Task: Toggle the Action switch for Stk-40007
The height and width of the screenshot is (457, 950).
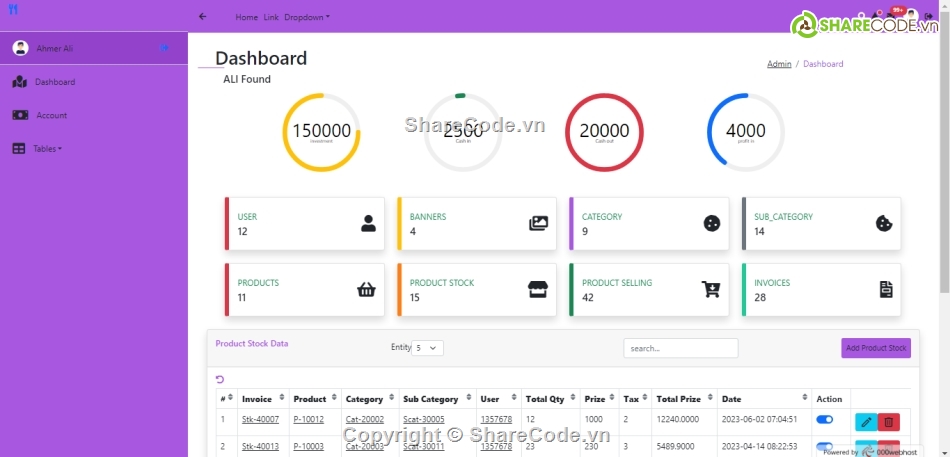Action: coord(825,420)
